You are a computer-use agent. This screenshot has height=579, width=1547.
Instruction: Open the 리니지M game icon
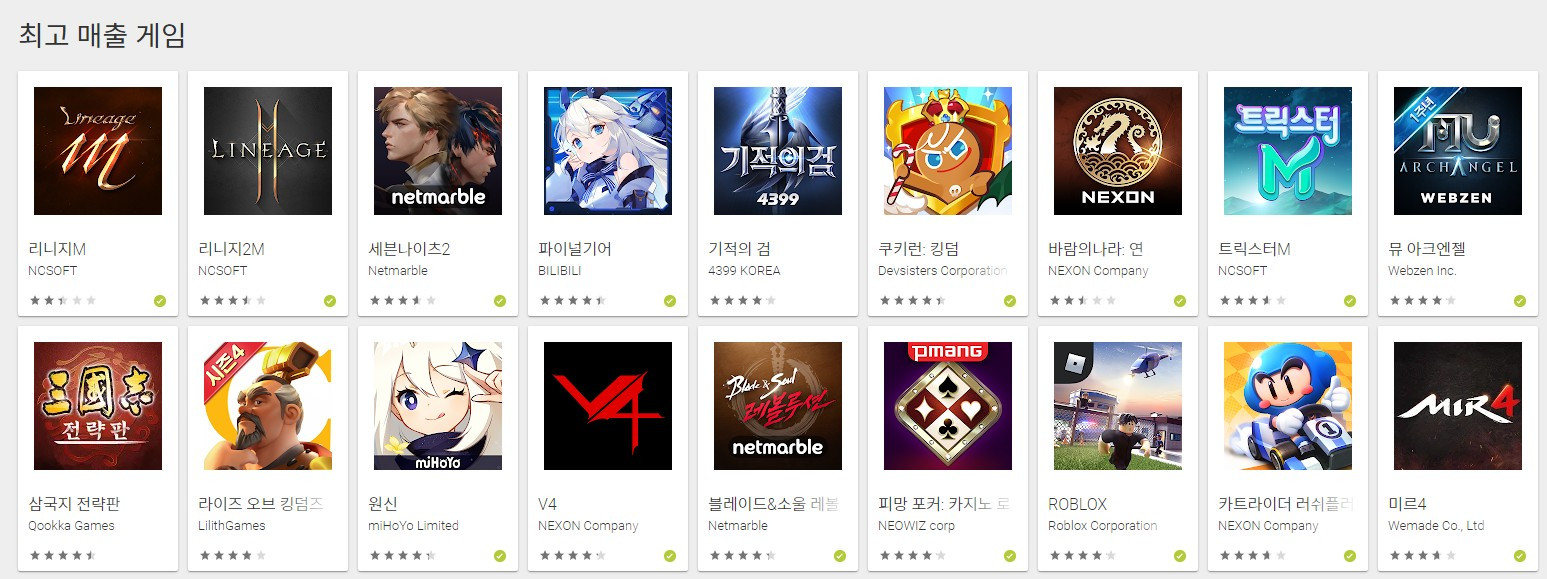(x=98, y=151)
